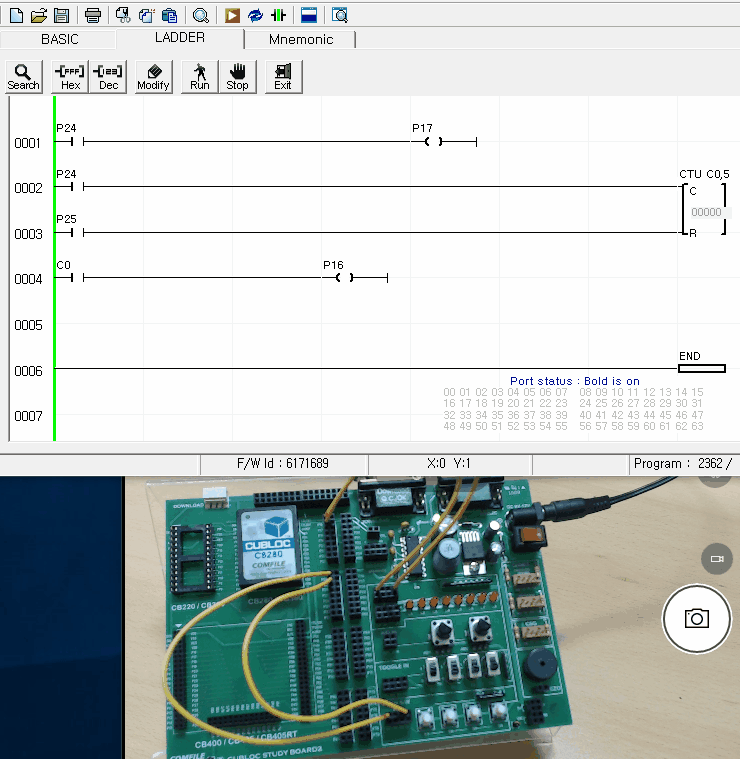
Task: Switch display to Hex format
Action: (x=70, y=77)
